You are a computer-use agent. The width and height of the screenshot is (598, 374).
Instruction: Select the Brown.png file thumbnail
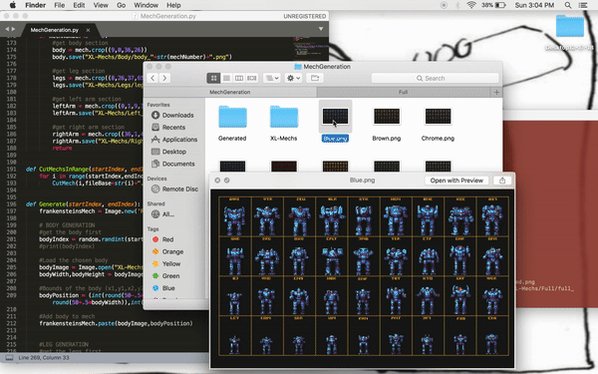coord(387,116)
